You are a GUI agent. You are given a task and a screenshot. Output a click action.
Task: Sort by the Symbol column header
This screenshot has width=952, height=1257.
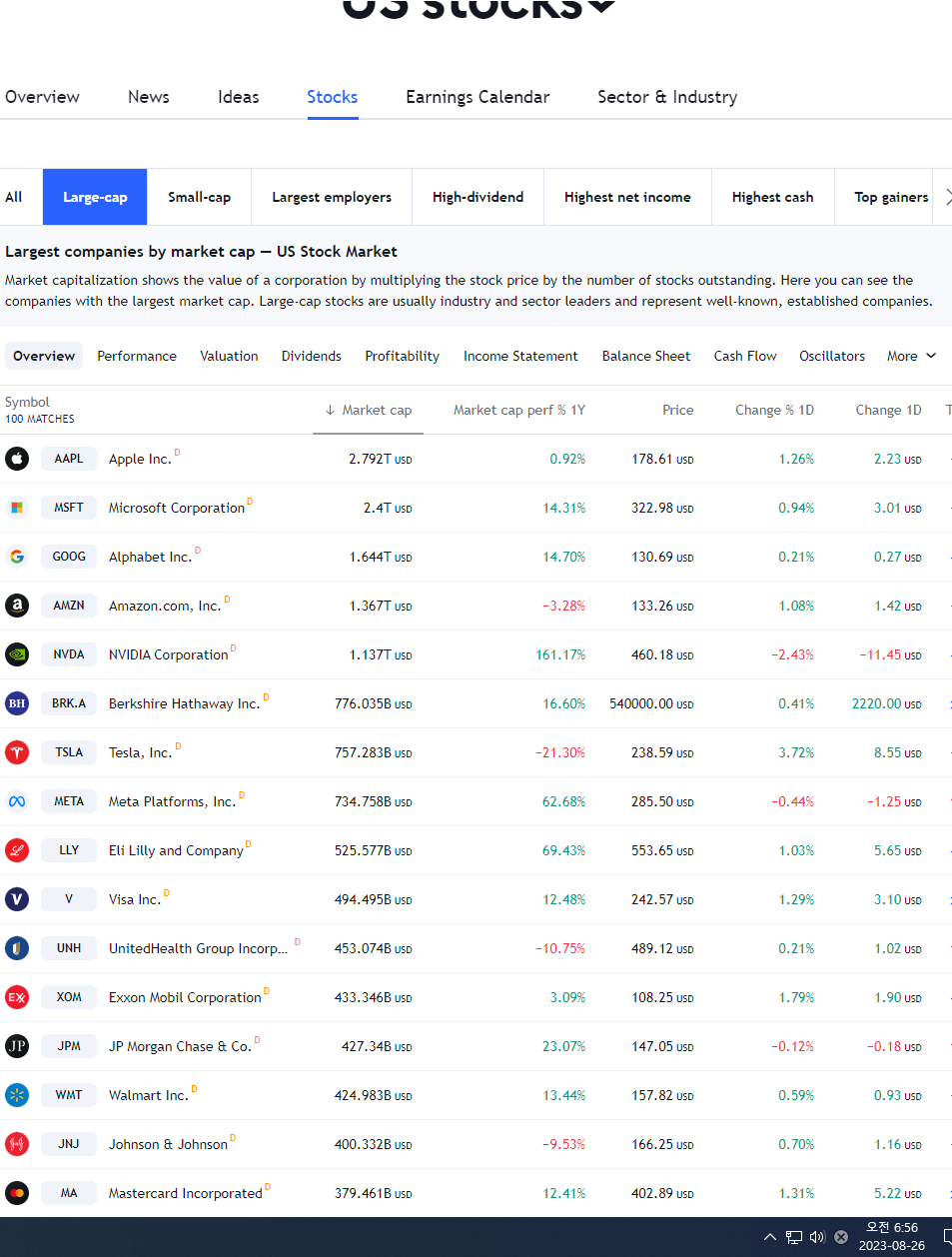(27, 402)
